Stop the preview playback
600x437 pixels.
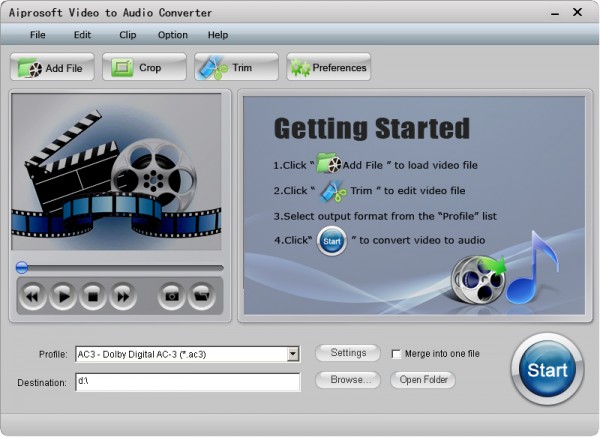[x=93, y=296]
